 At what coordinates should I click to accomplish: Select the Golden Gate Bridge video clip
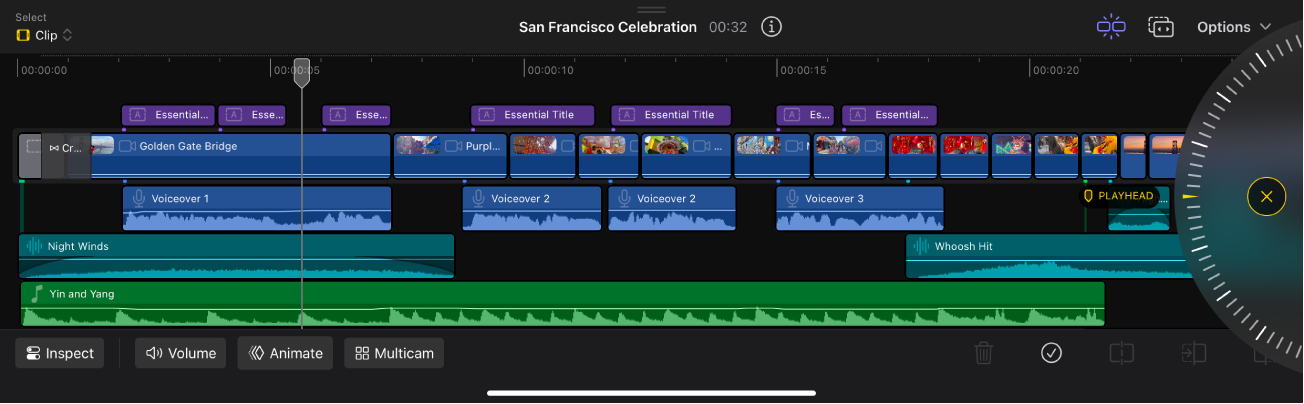(240, 156)
